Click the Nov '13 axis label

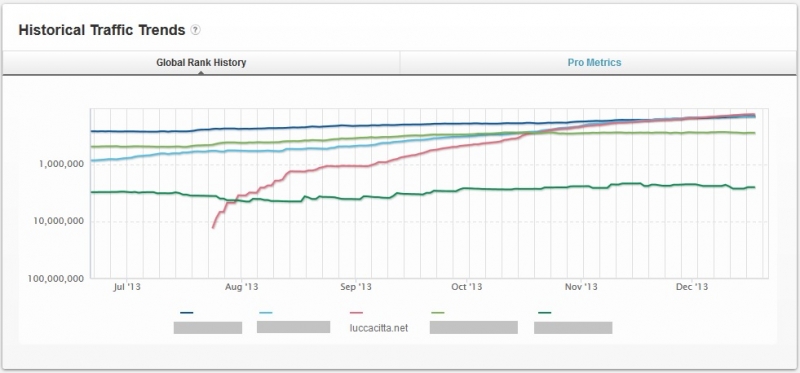581,287
